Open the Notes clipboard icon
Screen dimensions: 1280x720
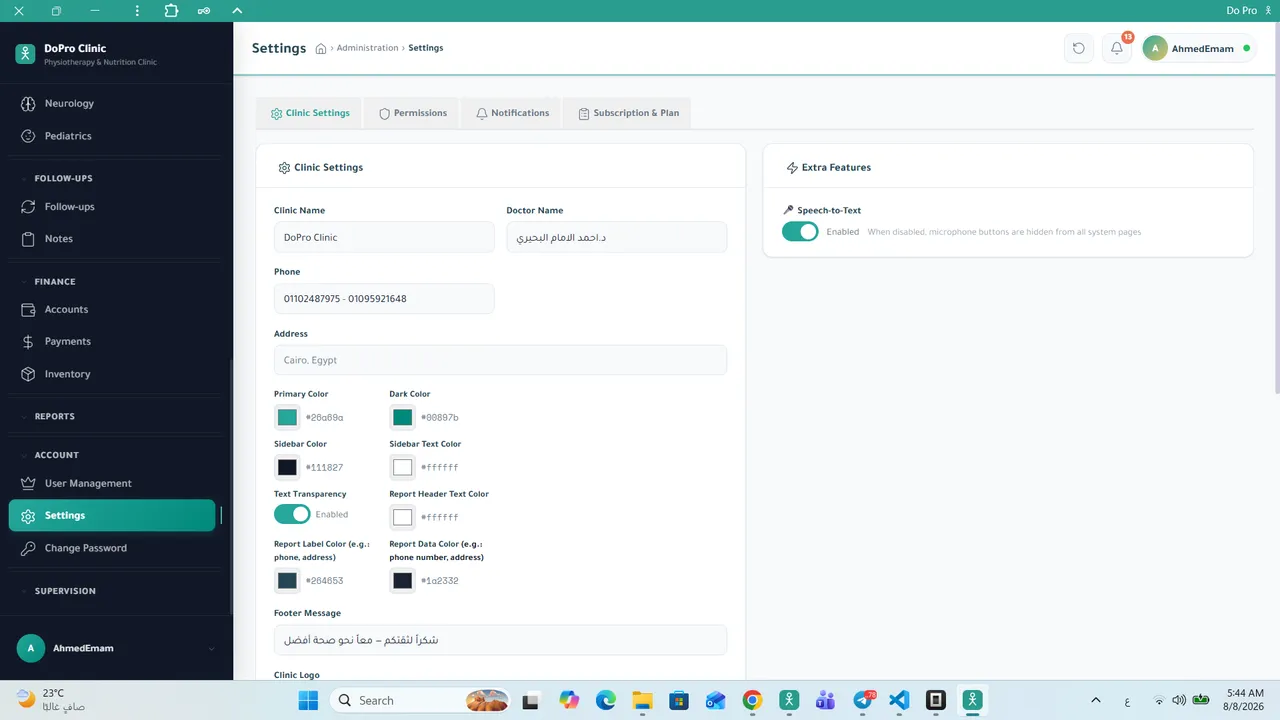pos(27,239)
